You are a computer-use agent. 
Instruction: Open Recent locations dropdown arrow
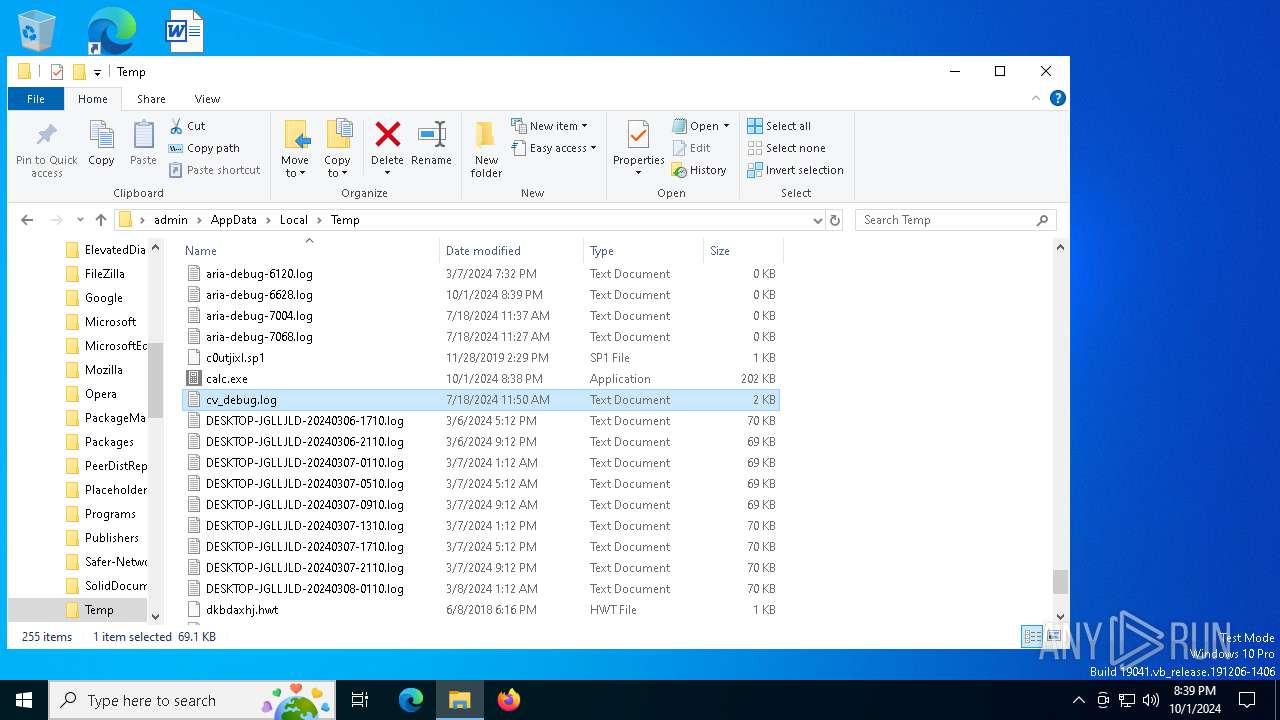(x=81, y=220)
